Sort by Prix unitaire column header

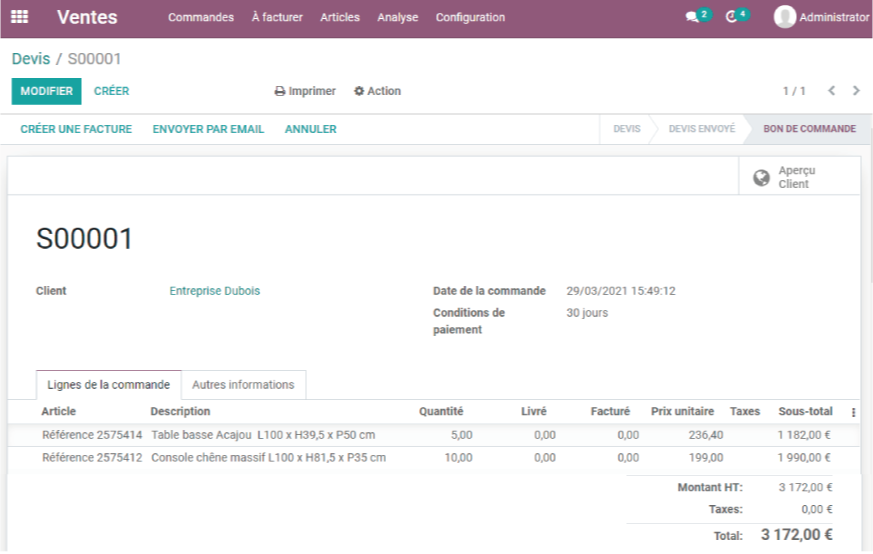point(683,411)
